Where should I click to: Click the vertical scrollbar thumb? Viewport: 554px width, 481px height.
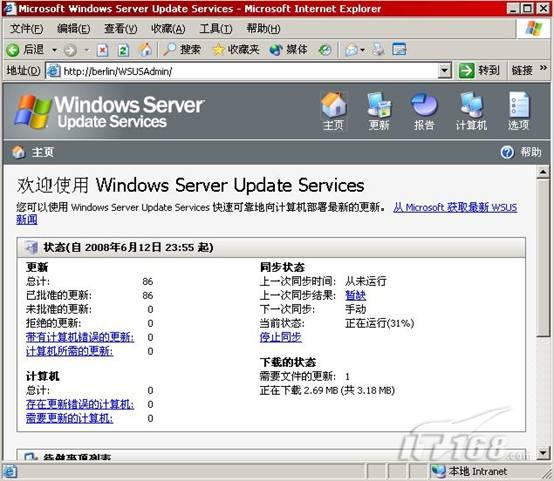pos(543,258)
